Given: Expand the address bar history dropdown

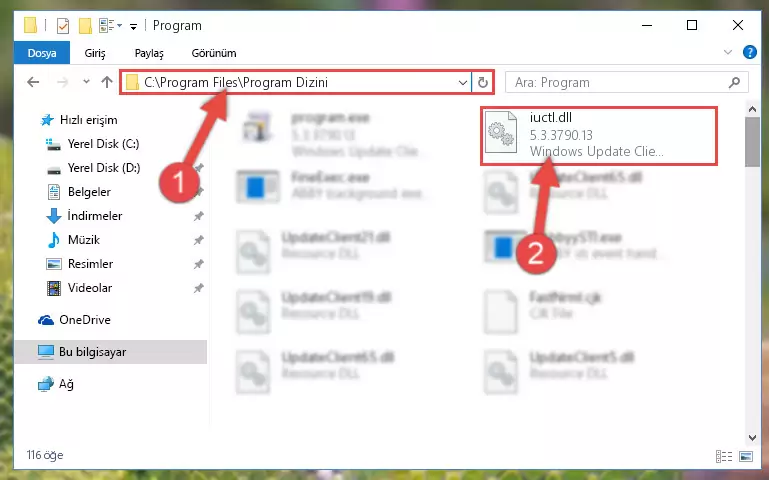Looking at the screenshot, I should 462,82.
